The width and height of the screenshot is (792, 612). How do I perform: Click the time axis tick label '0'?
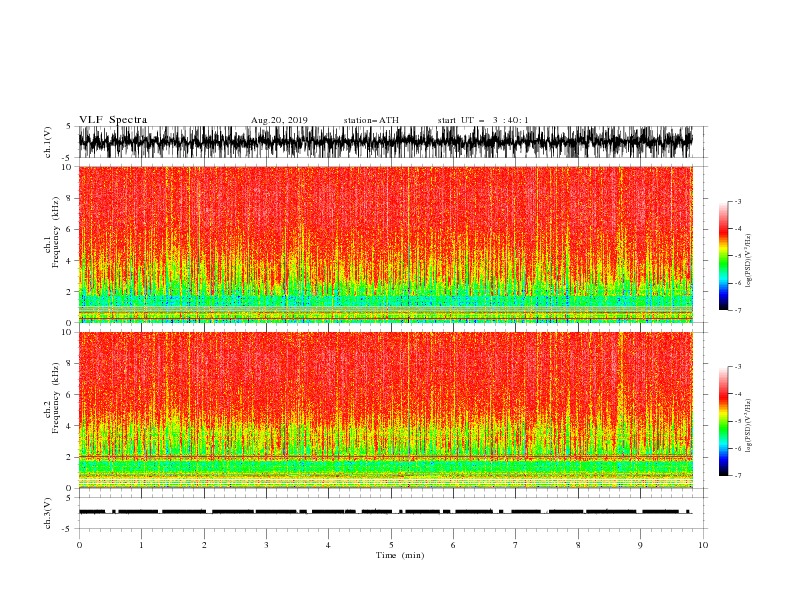[79, 545]
